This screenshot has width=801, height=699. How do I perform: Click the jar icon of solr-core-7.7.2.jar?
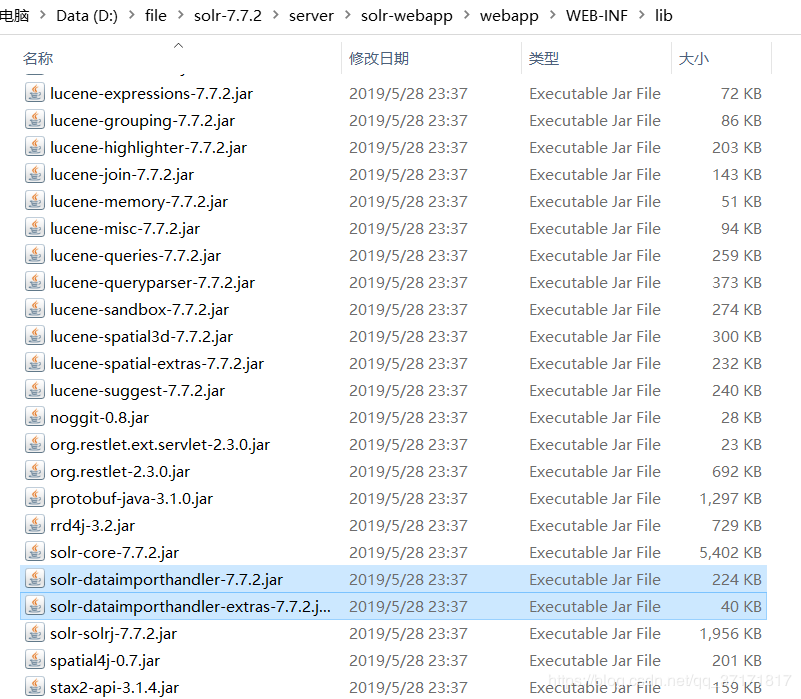coord(35,553)
